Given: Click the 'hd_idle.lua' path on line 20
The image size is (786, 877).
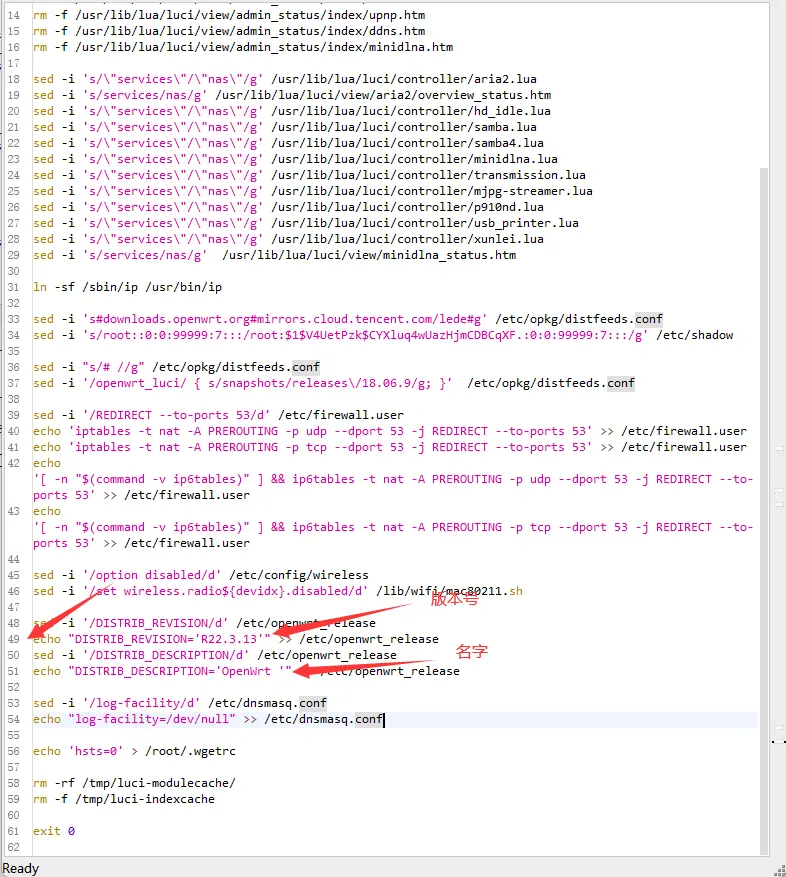Looking at the screenshot, I should coord(411,111).
